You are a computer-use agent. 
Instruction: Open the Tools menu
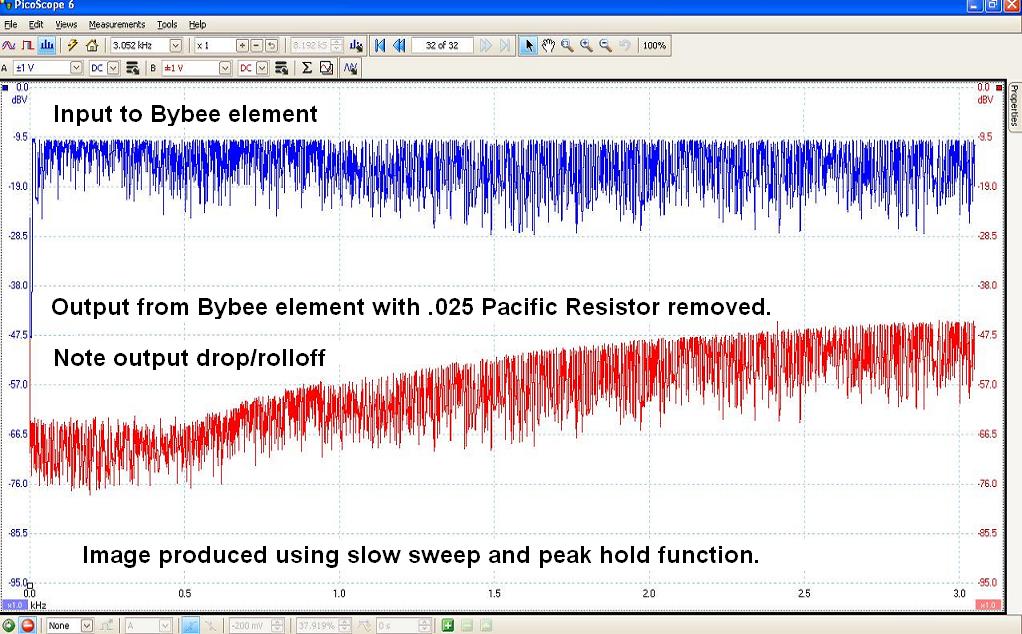click(x=167, y=24)
